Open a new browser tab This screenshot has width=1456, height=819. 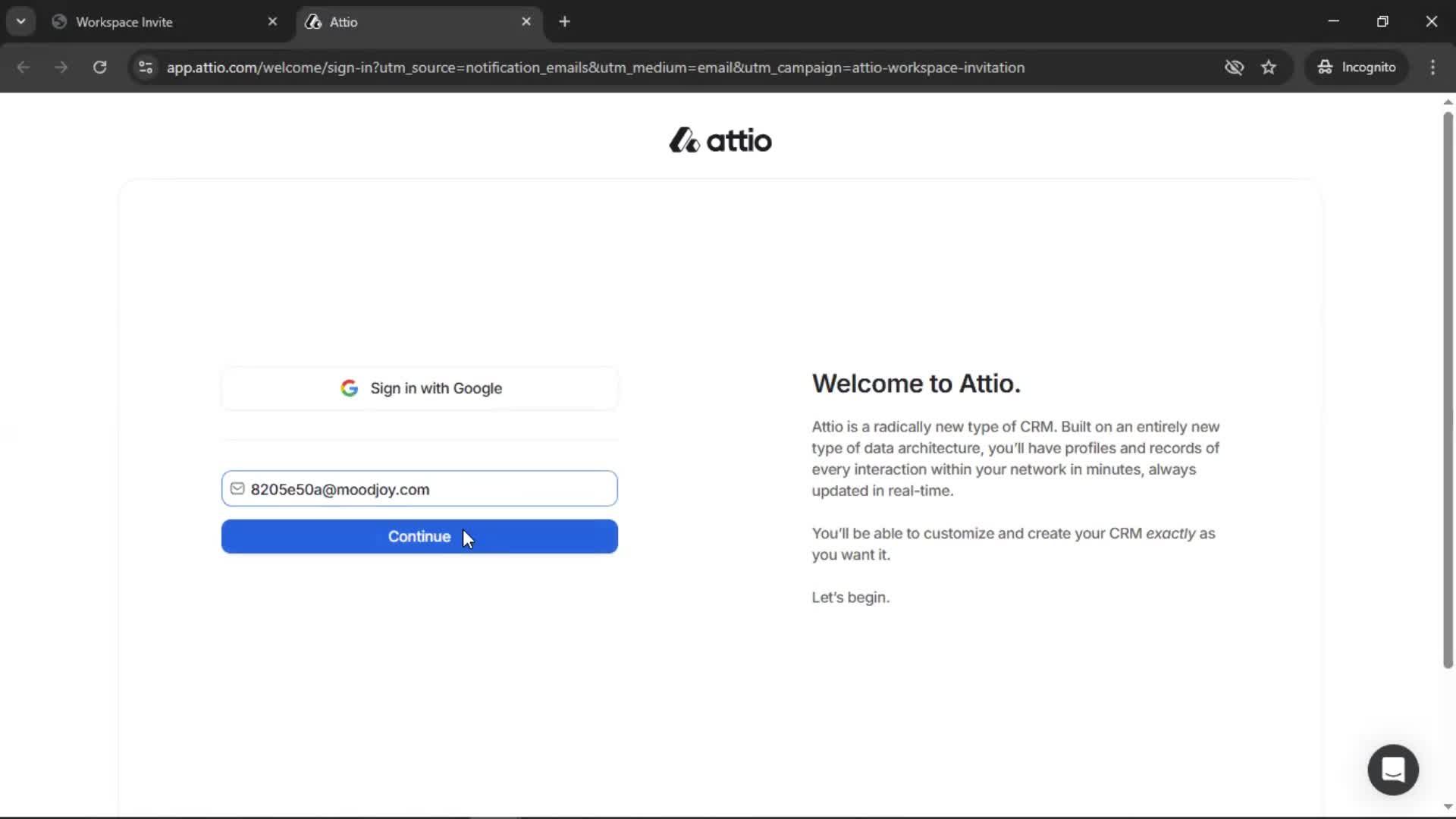click(x=564, y=22)
